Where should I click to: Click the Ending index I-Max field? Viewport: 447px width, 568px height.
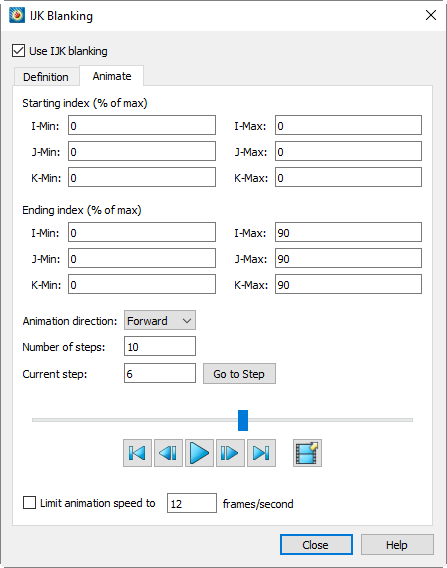pos(348,232)
